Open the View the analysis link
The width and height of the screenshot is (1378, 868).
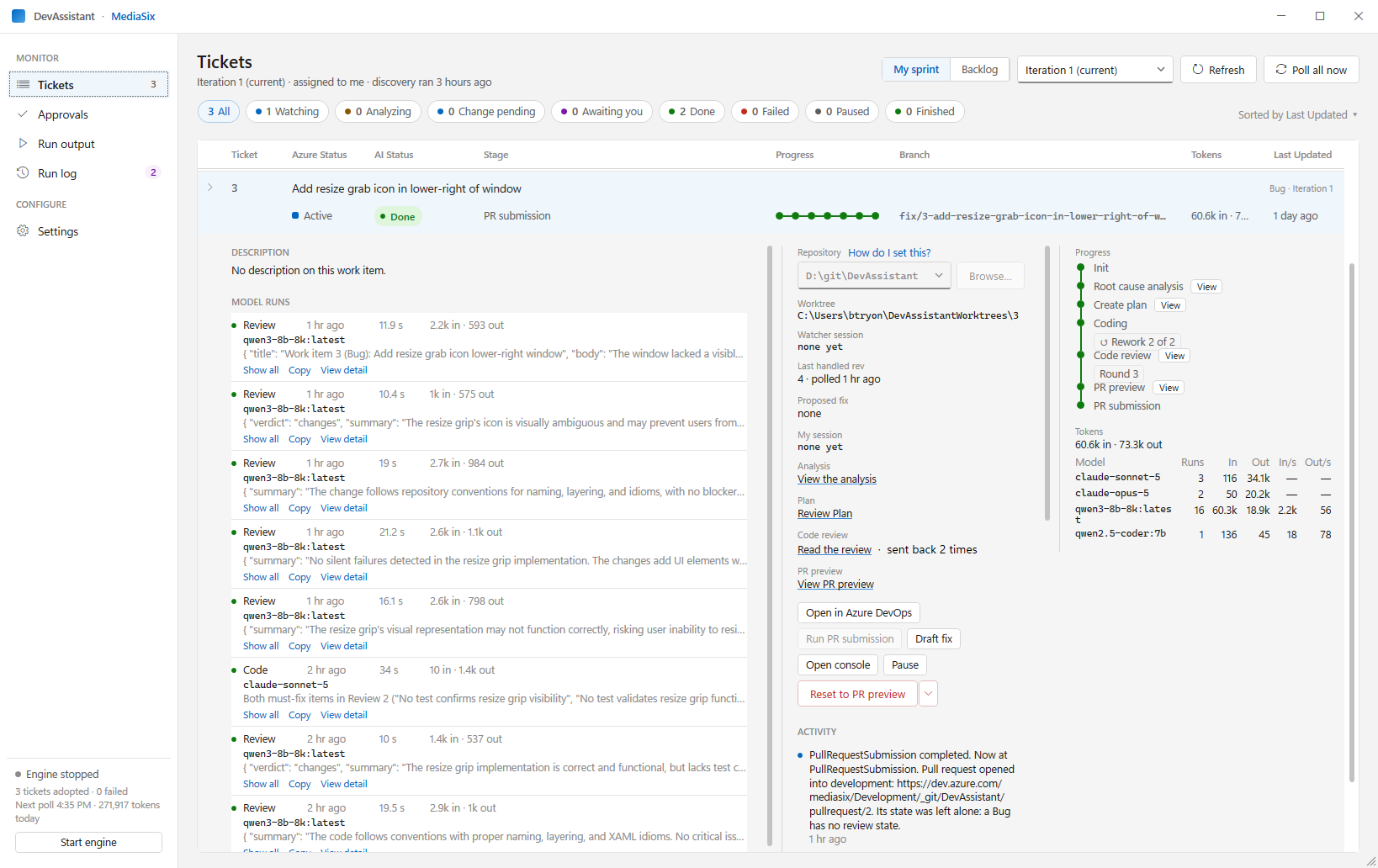(837, 479)
